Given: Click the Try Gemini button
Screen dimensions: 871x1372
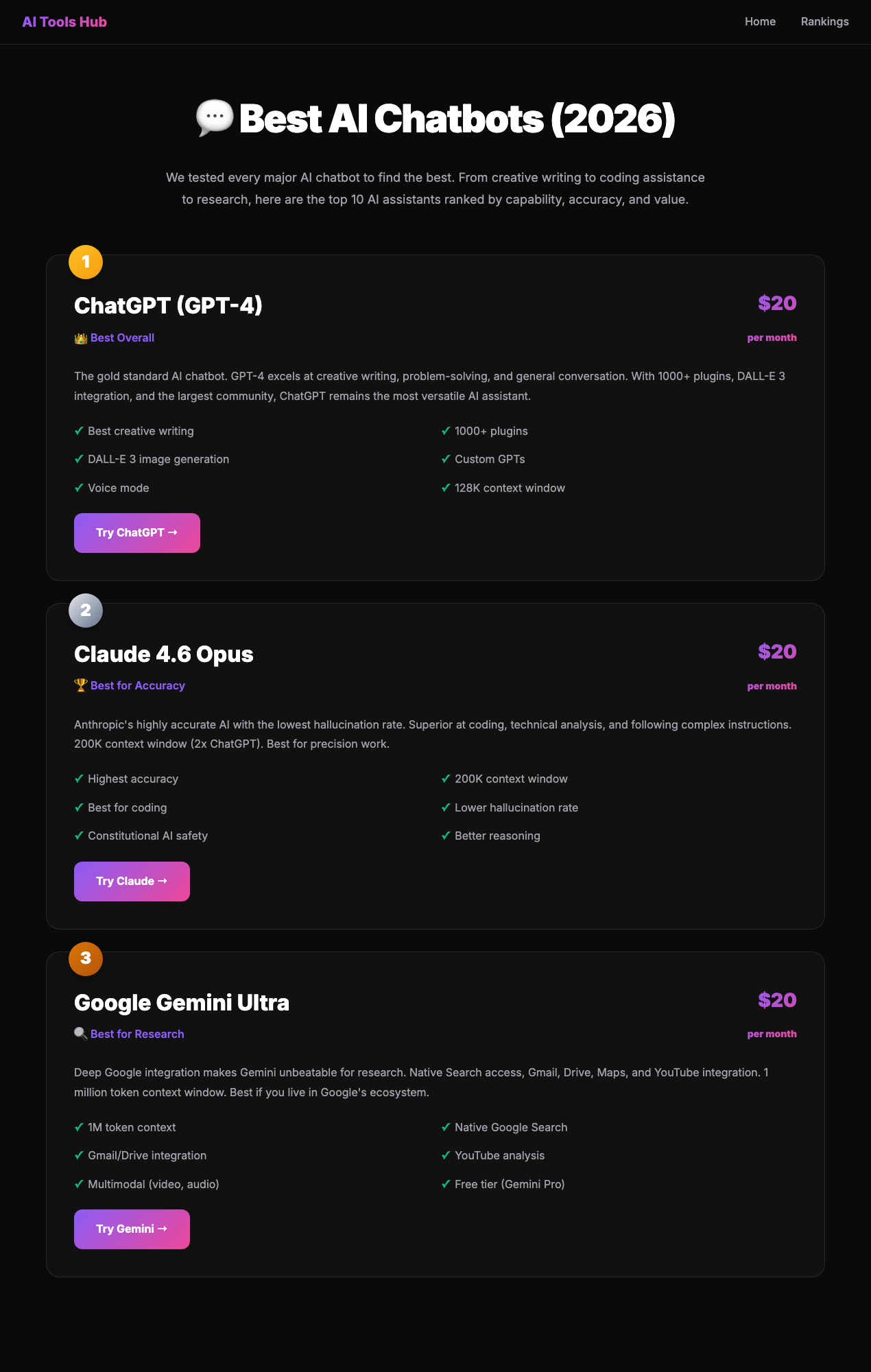Looking at the screenshot, I should coord(132,1229).
